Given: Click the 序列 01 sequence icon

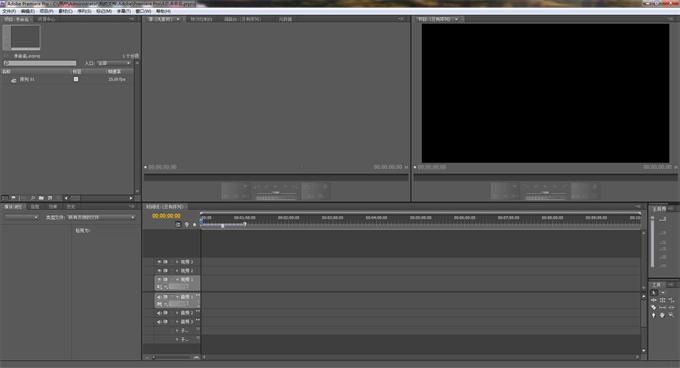Looking at the screenshot, I should point(13,80).
